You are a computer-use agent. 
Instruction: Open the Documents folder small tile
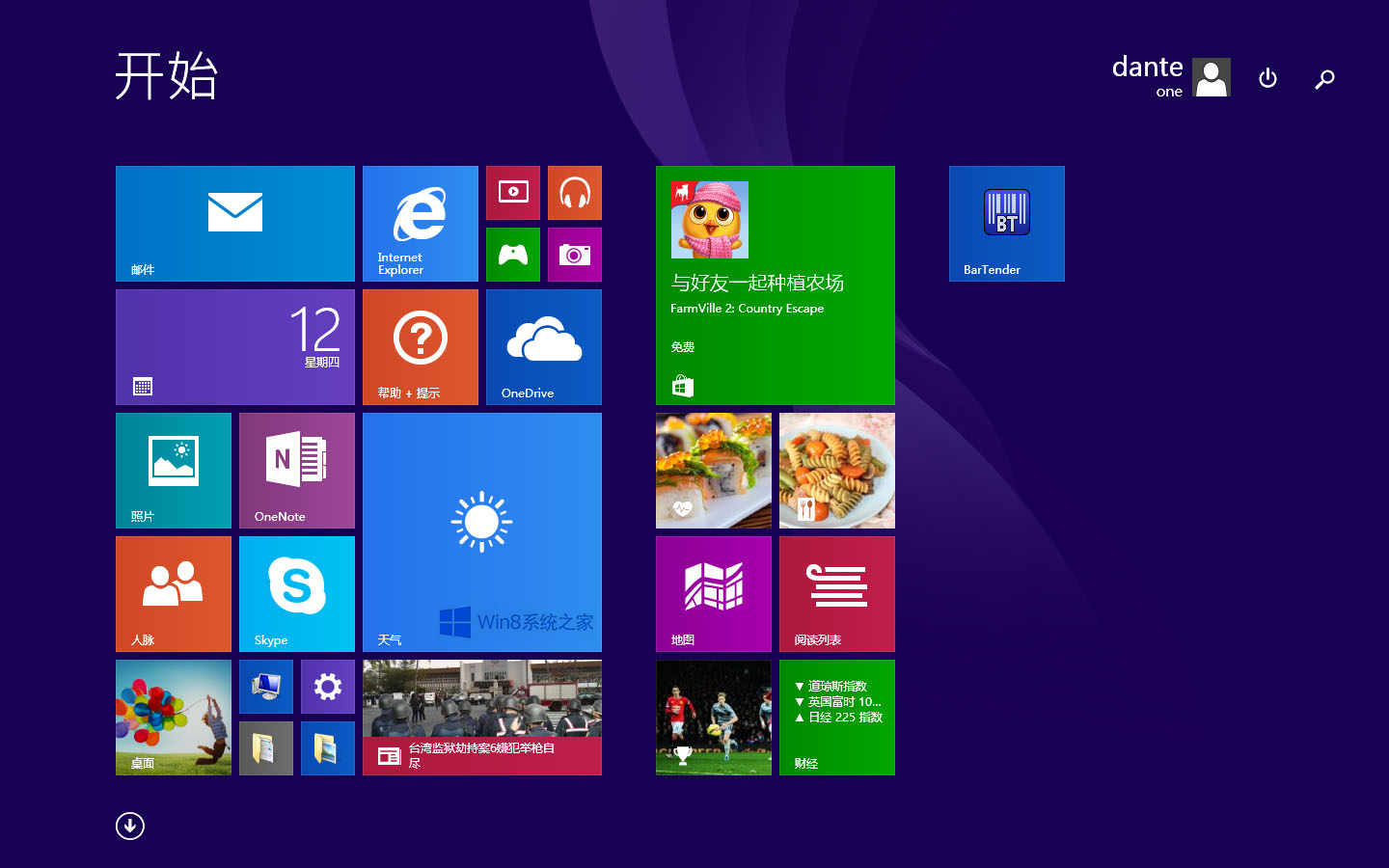266,748
